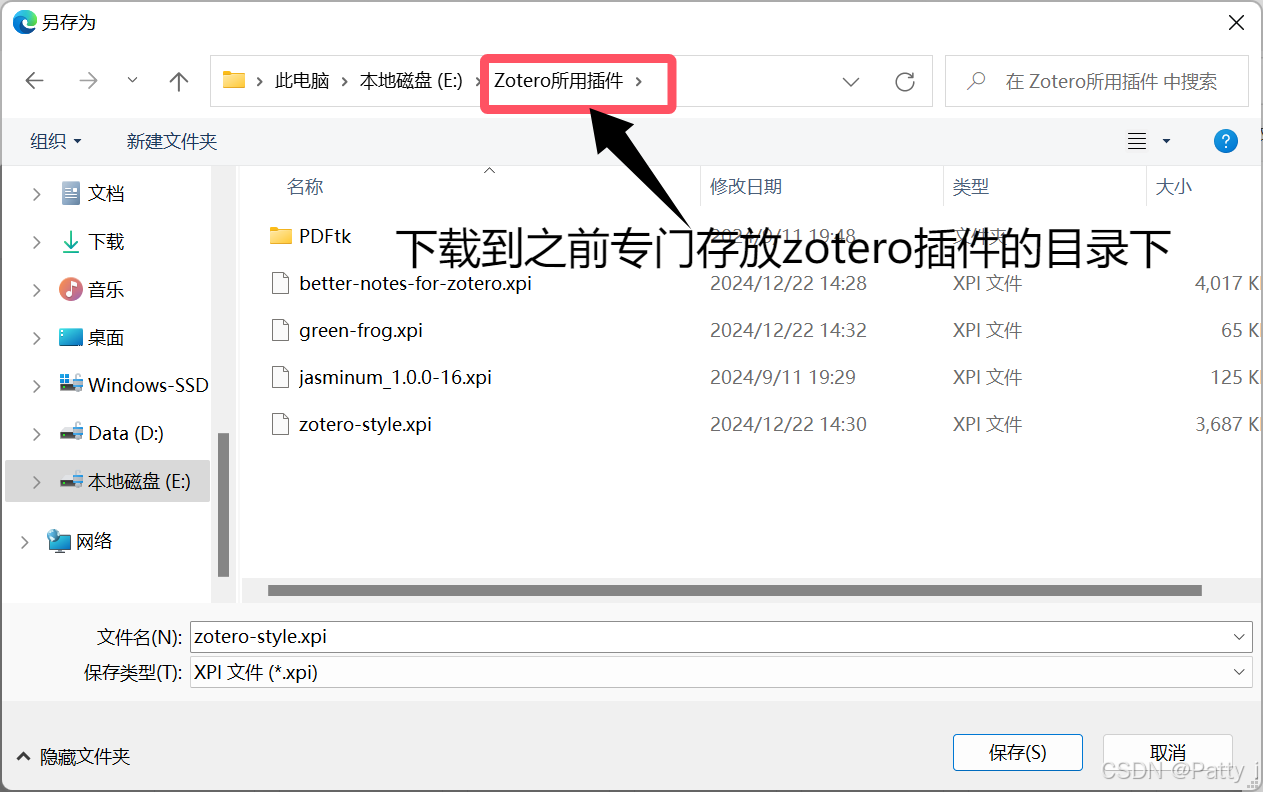Expand the Windows-SSD tree node
1263x792 pixels.
(x=37, y=385)
